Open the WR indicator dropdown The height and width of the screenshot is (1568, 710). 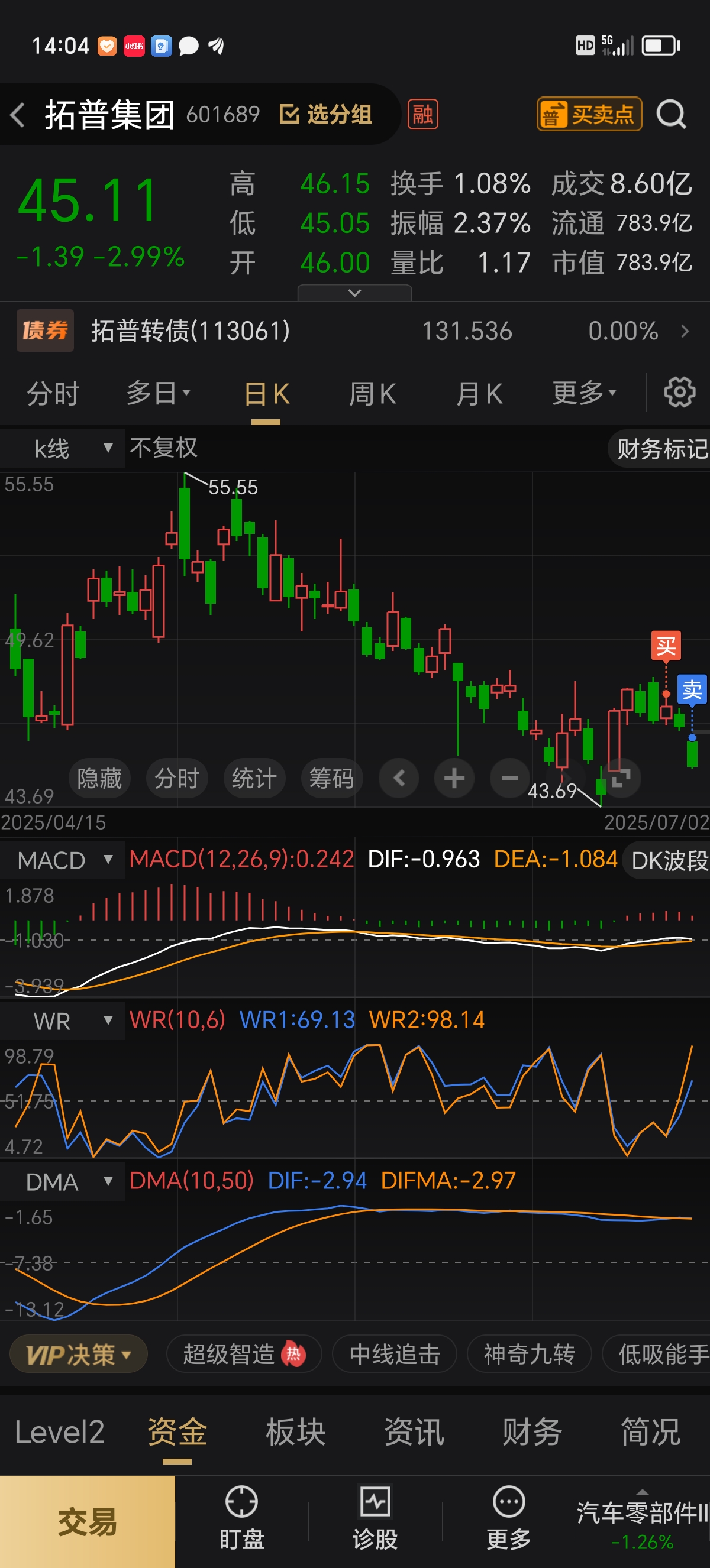click(62, 1021)
